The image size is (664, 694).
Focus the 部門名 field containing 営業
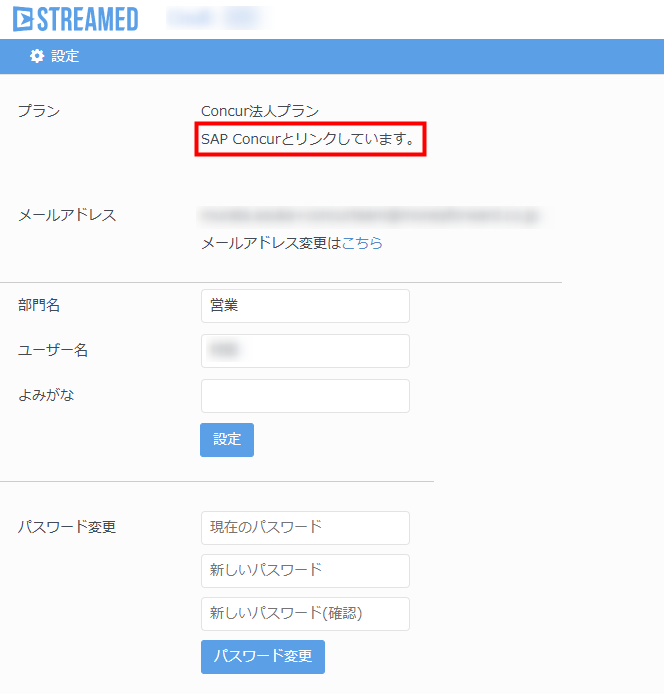305,306
